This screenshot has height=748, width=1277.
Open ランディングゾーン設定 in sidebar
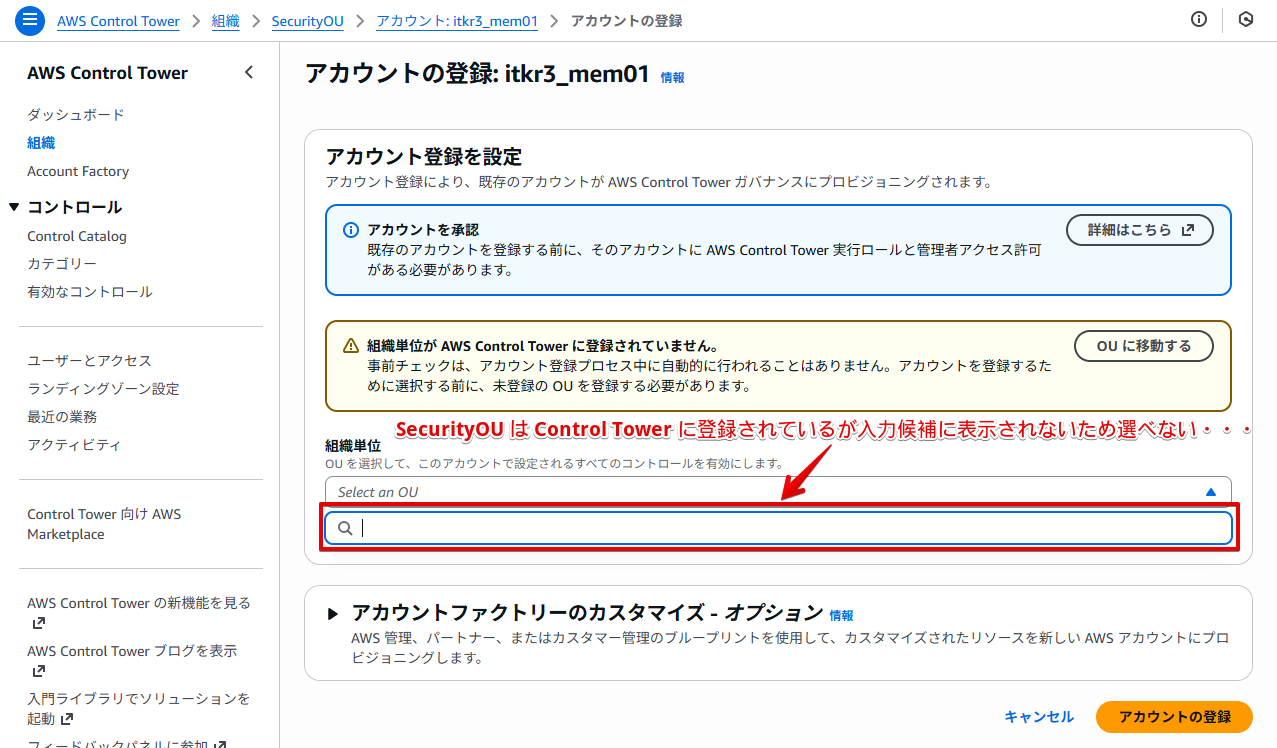click(x=103, y=388)
